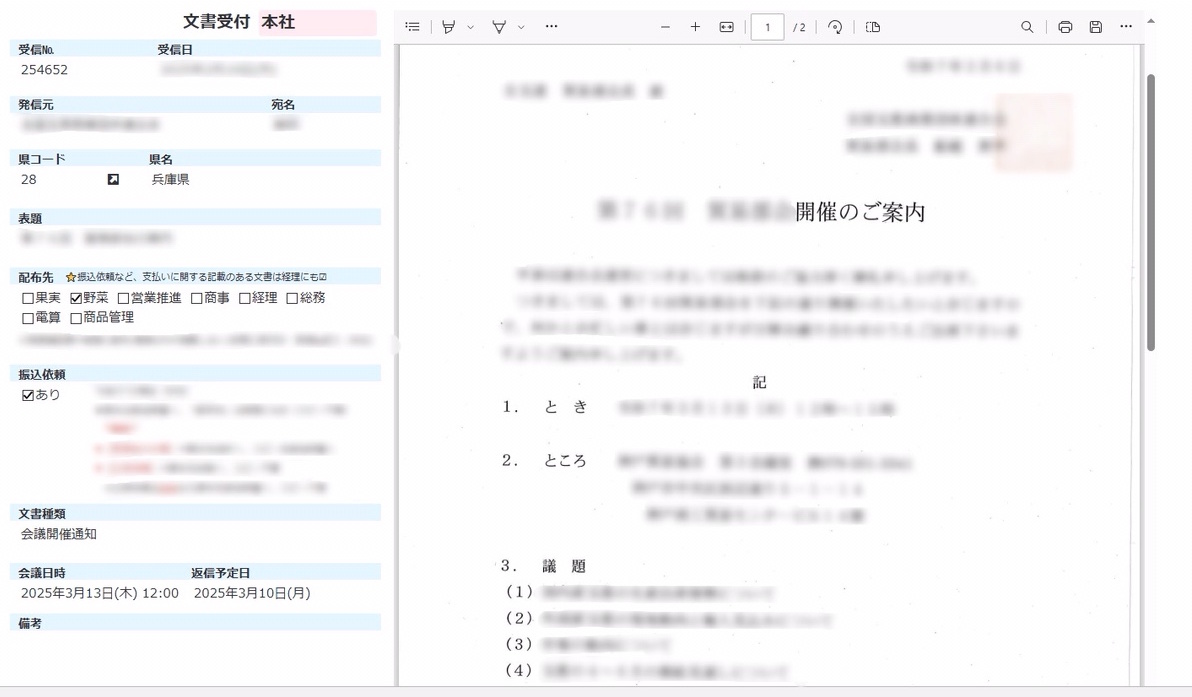Zoom out the PDF with minus icon

pos(665,27)
